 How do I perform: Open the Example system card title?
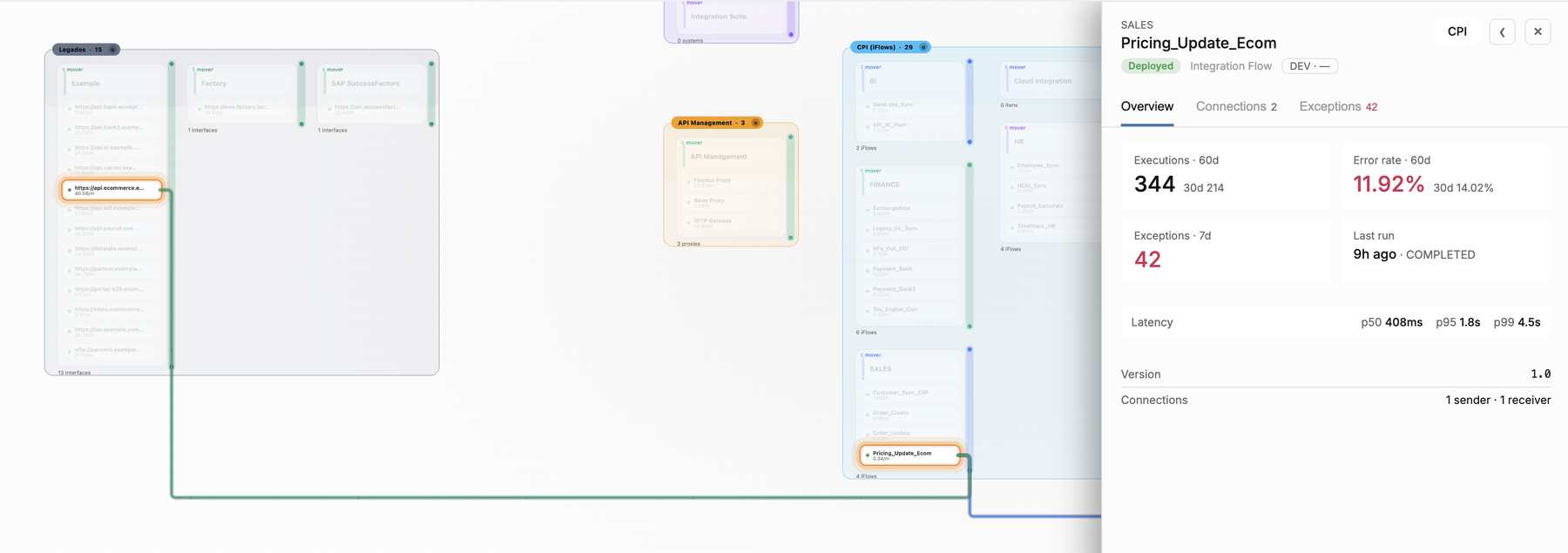click(86, 84)
